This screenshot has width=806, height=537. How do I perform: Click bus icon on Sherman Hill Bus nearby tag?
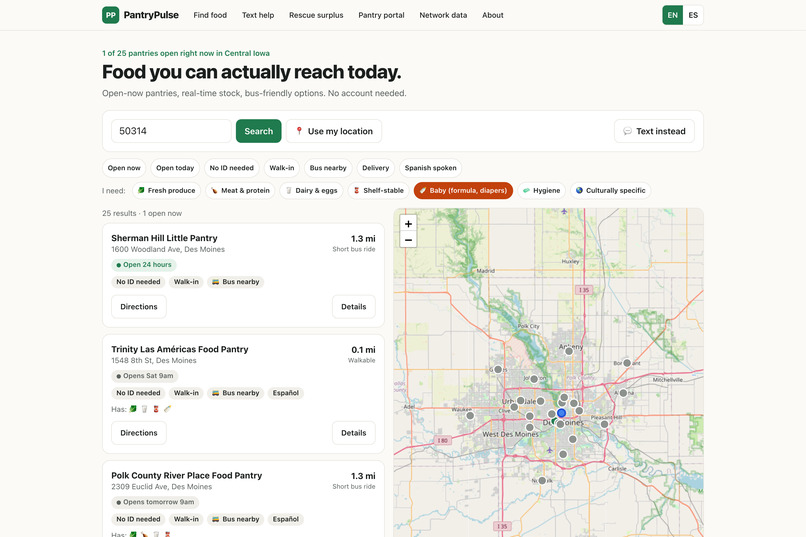tap(216, 282)
